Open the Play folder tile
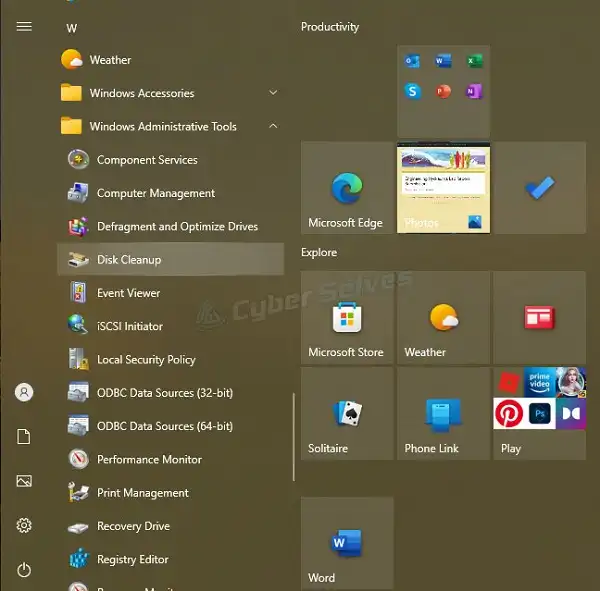This screenshot has width=600, height=591. [540, 414]
